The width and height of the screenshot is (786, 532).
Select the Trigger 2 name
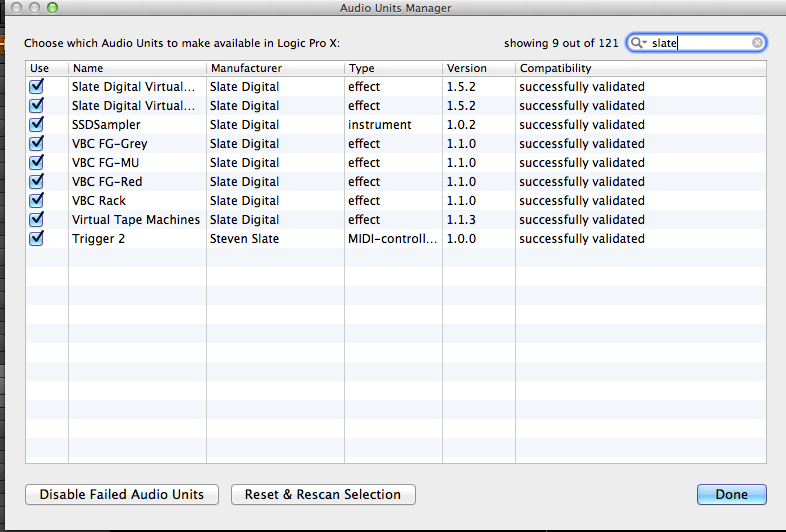pos(98,239)
